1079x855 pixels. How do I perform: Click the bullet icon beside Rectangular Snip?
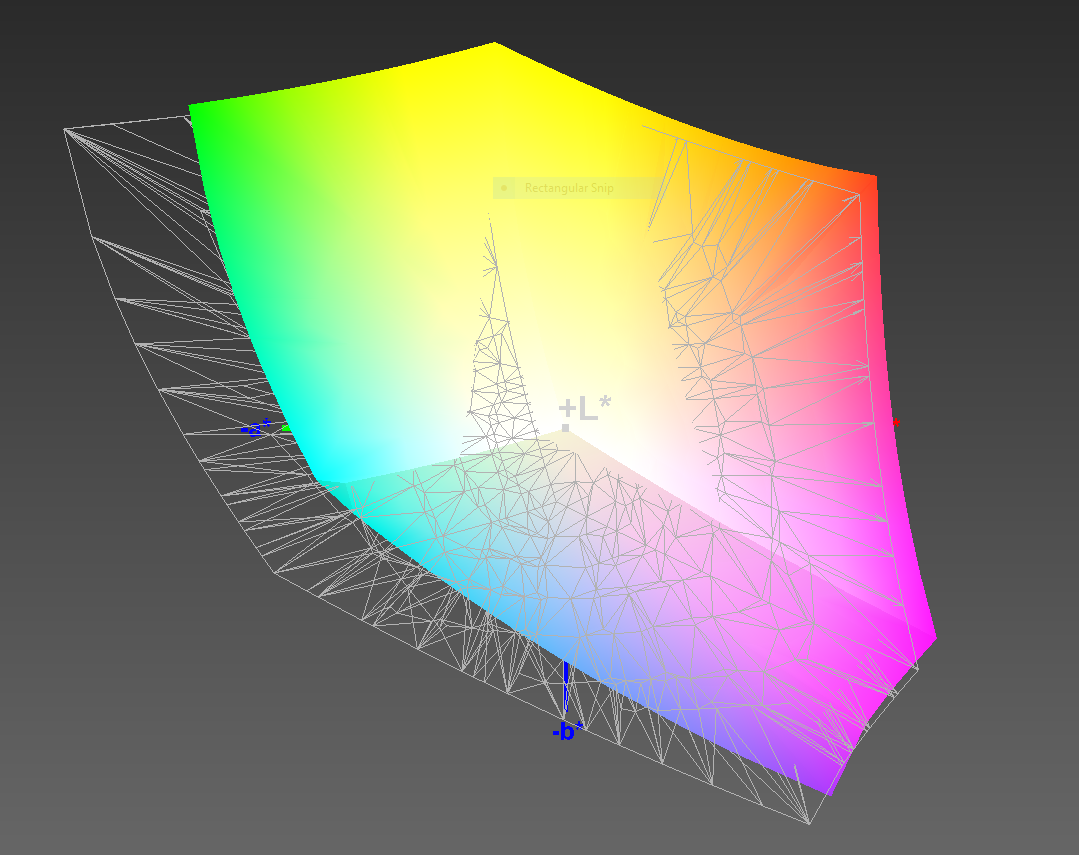coord(505,188)
